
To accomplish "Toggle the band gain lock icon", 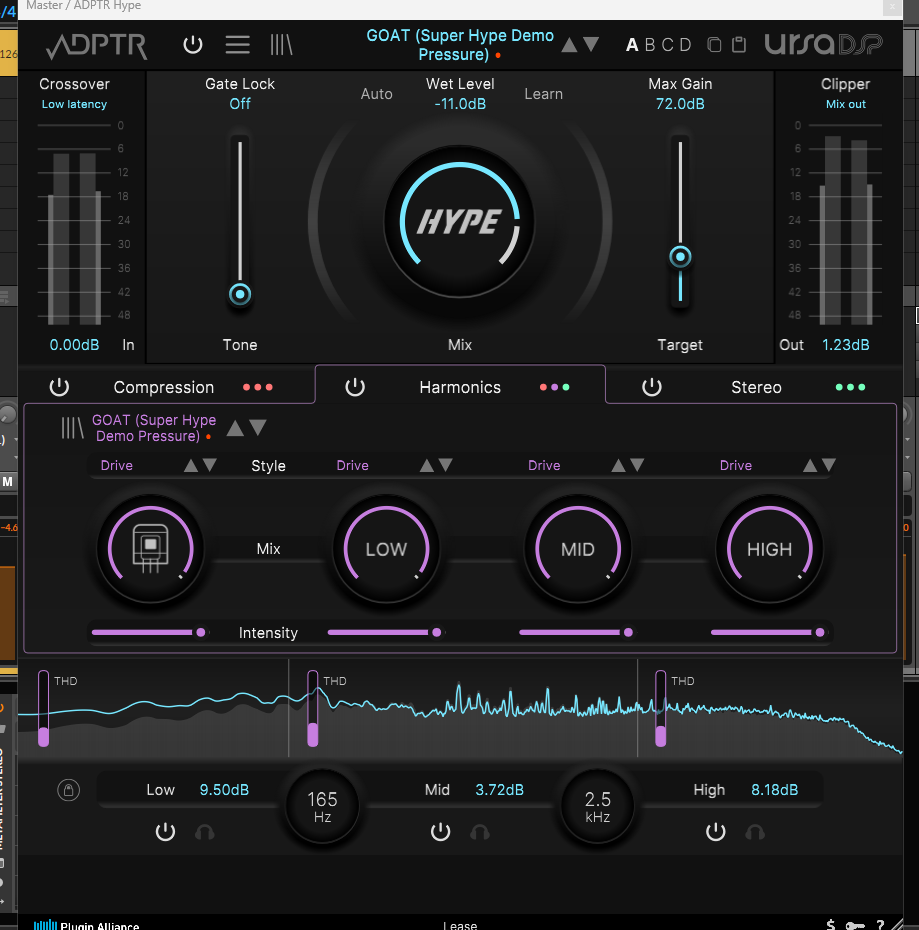I will [68, 790].
